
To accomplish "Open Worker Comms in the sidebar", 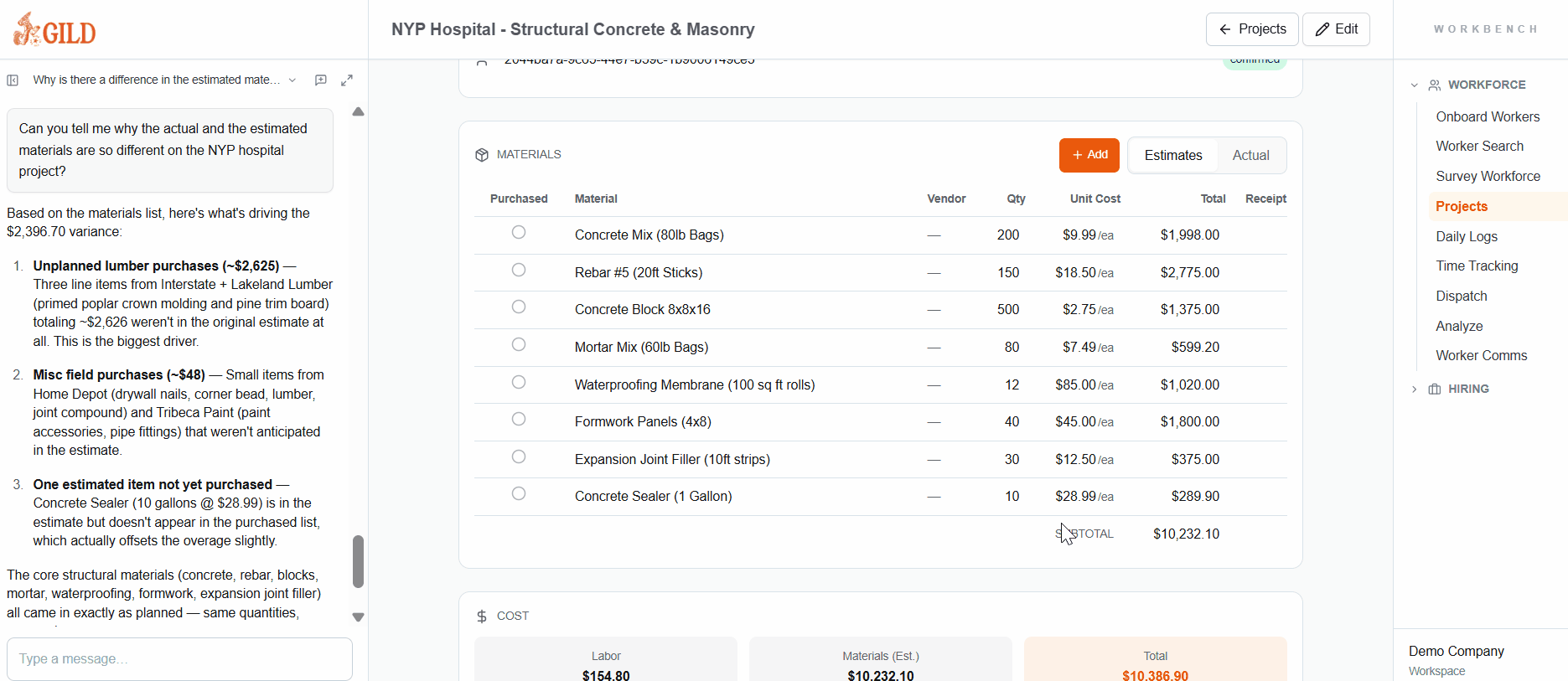I will 1481,356.
